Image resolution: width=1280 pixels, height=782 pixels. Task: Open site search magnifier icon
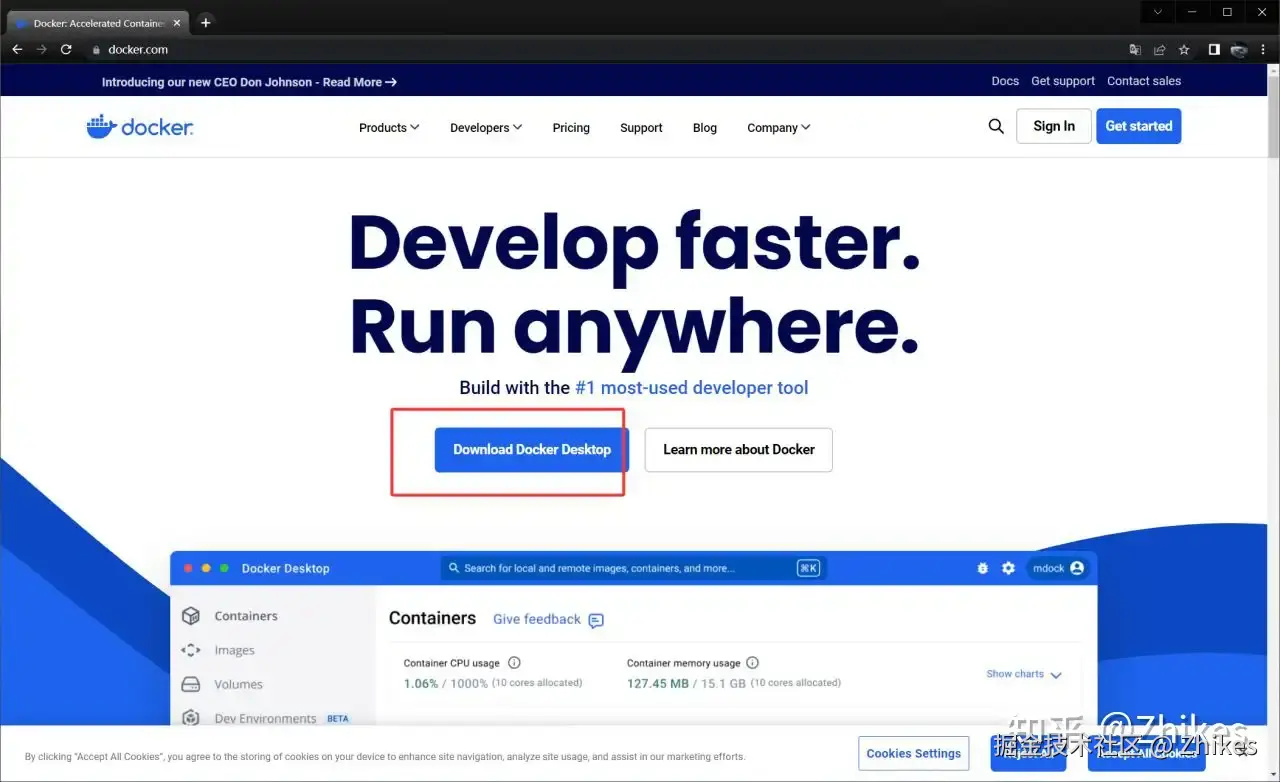click(996, 126)
